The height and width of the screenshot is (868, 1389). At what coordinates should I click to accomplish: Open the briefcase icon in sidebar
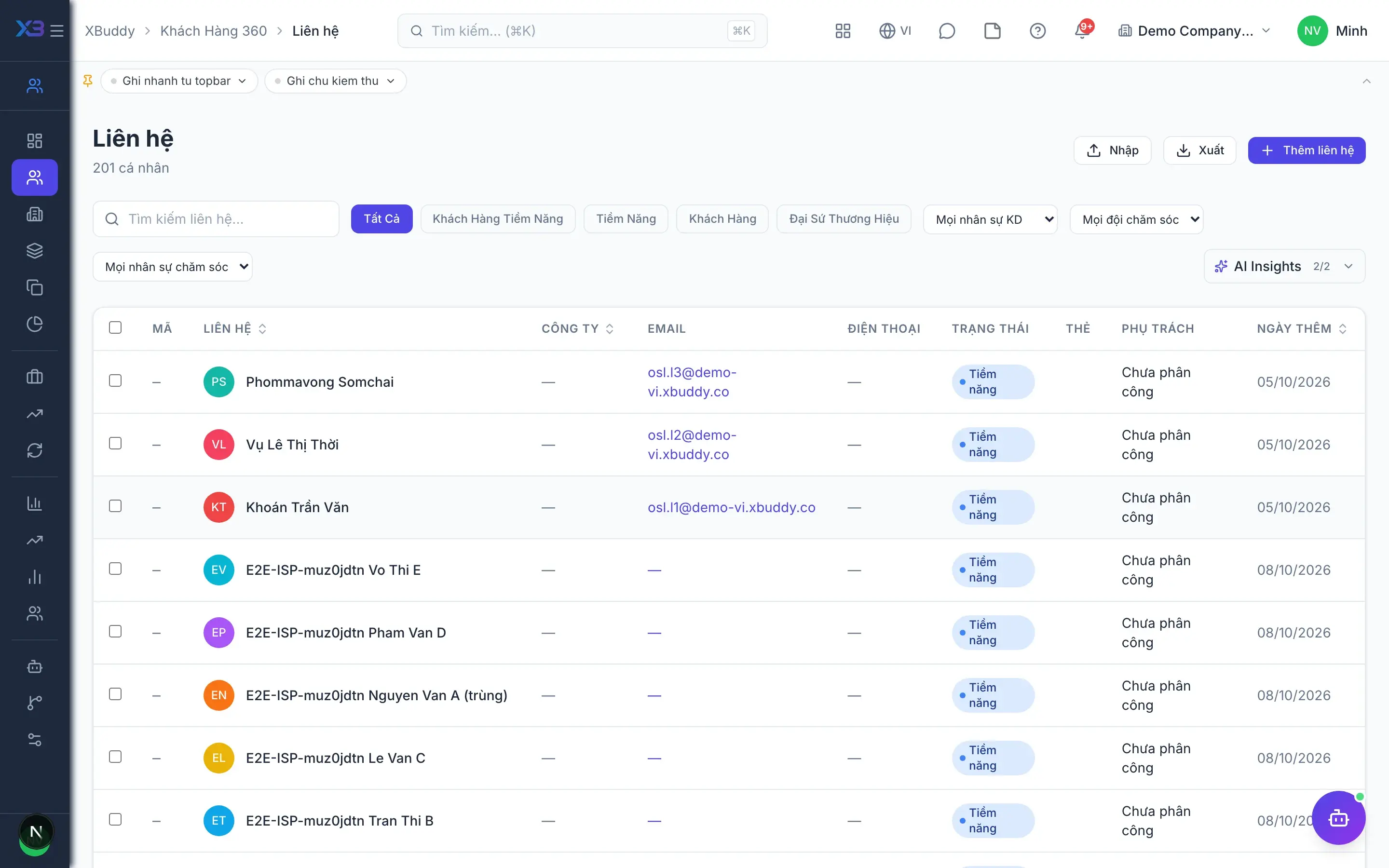point(34,377)
